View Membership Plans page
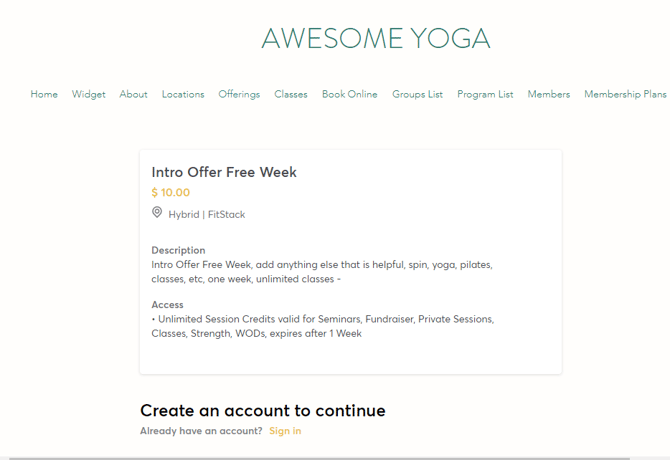This screenshot has height=460, width=670. [625, 94]
